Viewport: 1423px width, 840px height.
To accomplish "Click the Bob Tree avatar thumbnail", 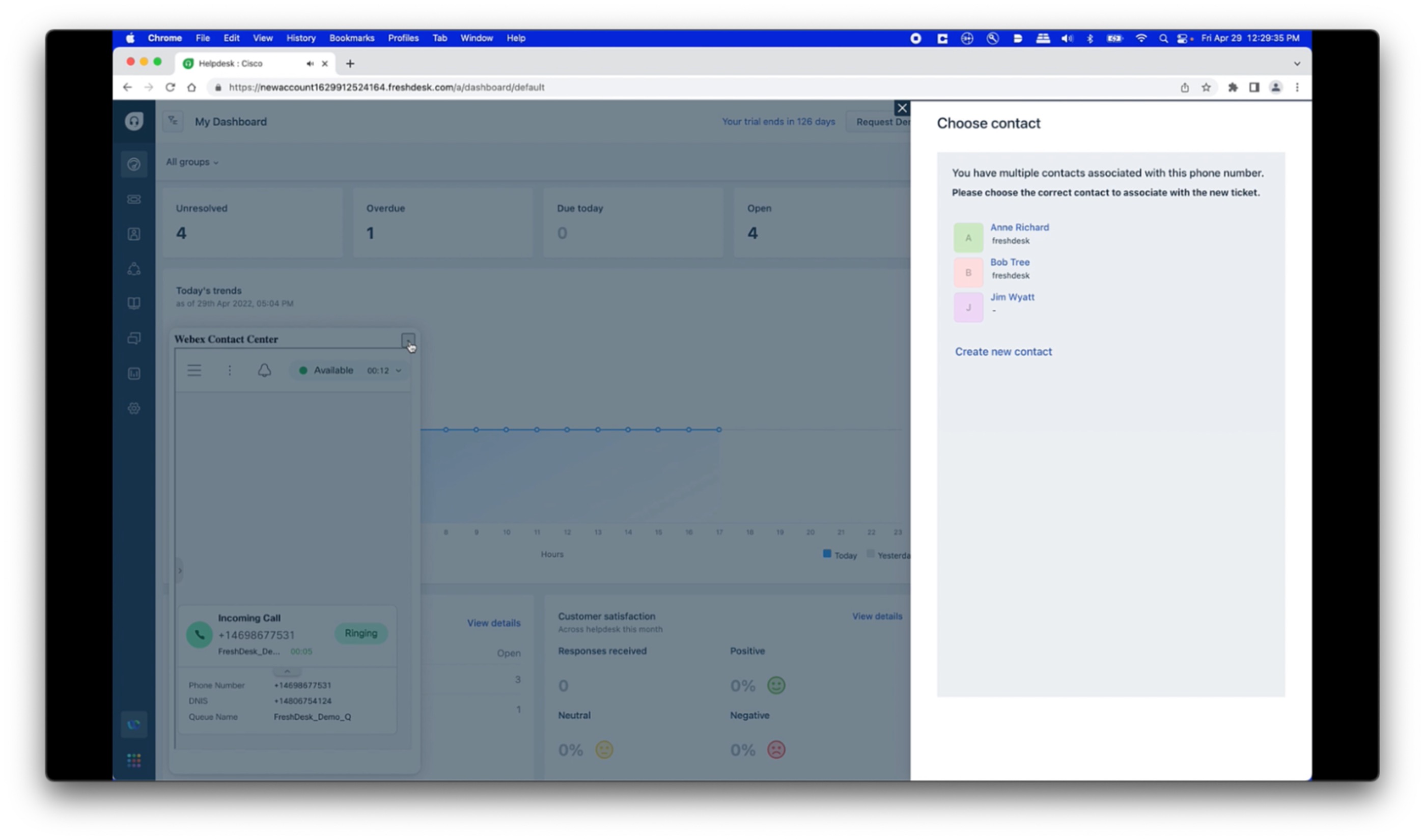I will [968, 273].
